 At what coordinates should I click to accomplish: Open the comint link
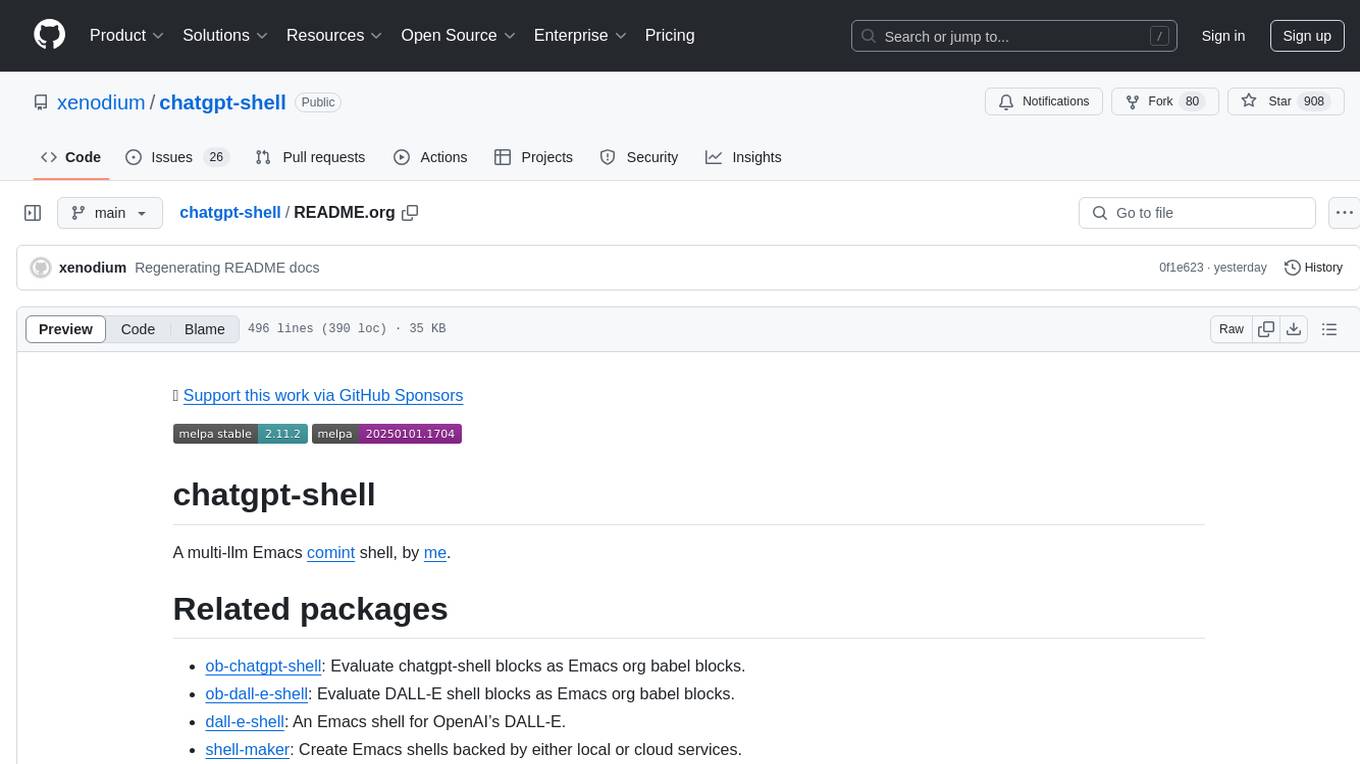coord(331,552)
